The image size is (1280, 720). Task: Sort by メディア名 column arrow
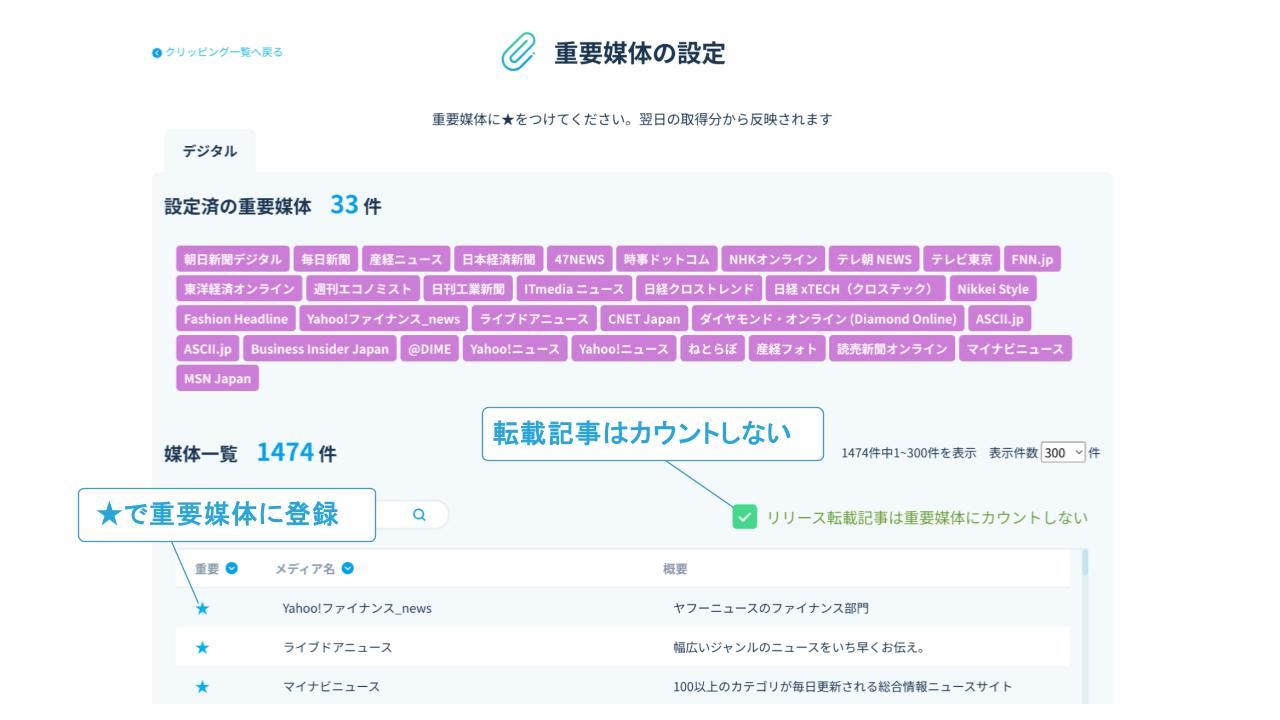coord(348,568)
